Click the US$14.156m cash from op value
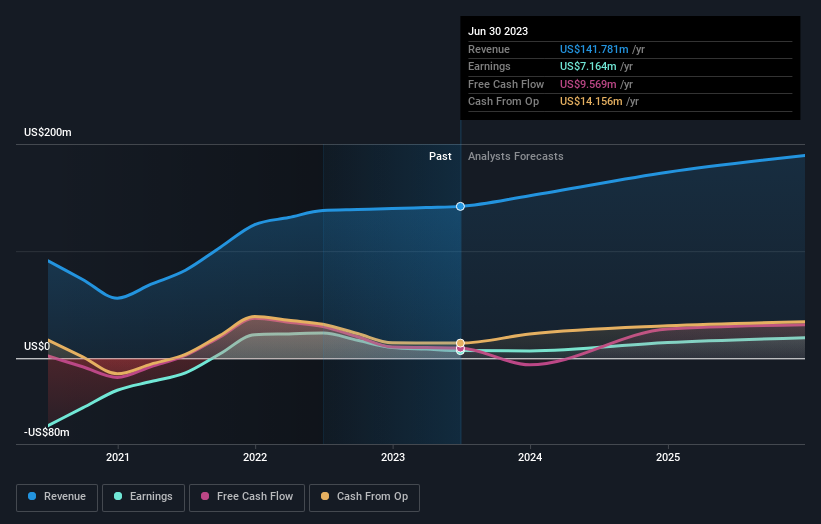 tap(591, 102)
